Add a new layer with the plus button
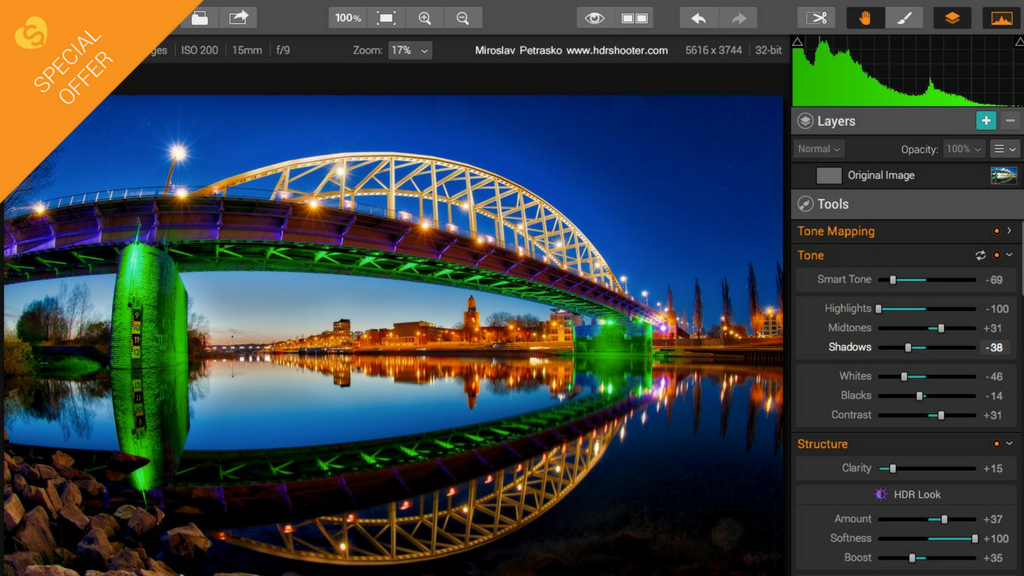1024x576 pixels. pyautogui.click(x=986, y=120)
